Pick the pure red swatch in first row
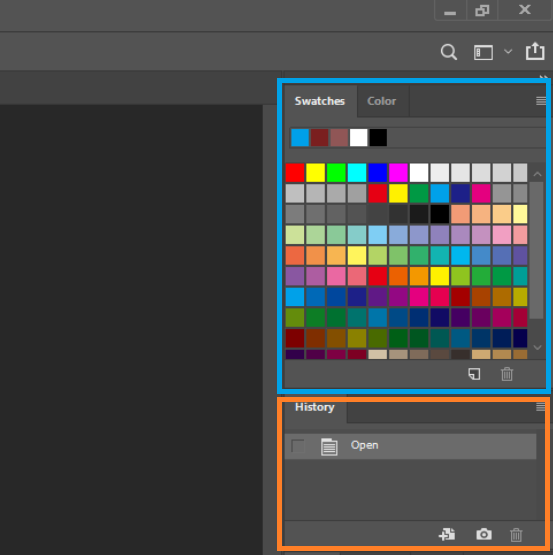 (x=295, y=173)
